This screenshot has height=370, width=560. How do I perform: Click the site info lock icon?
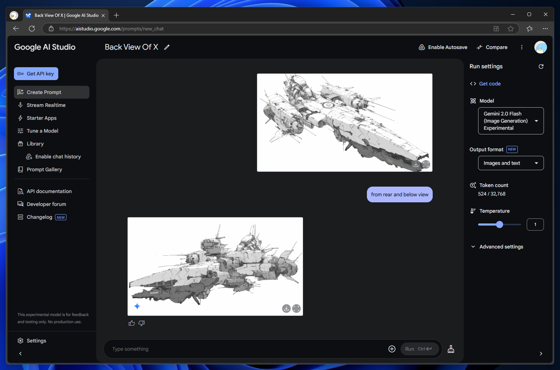tap(51, 29)
